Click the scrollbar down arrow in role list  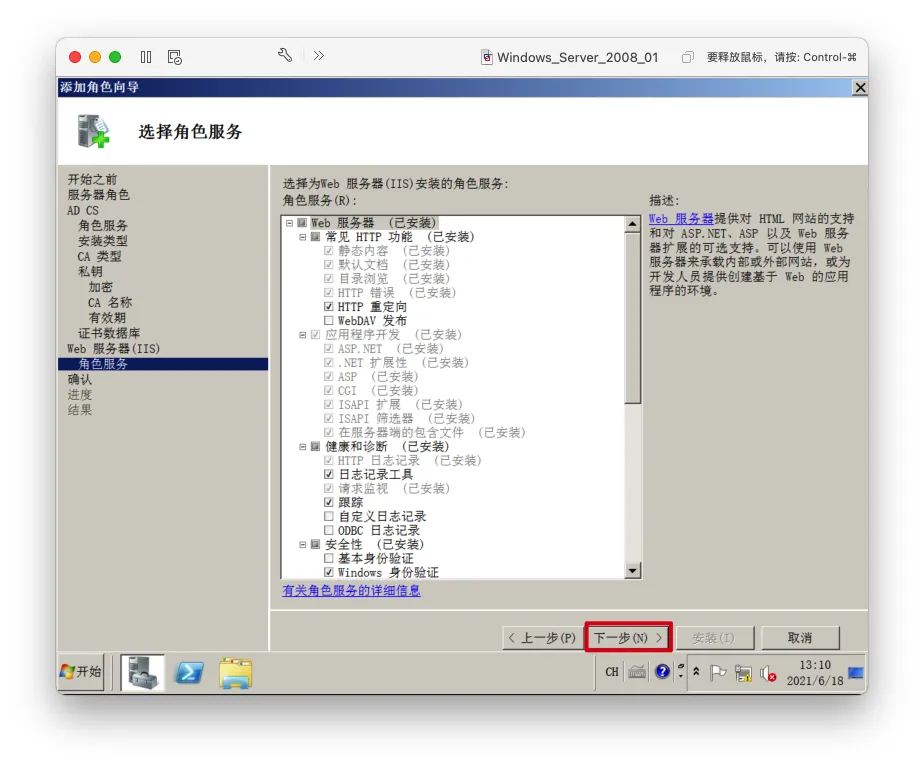click(632, 570)
